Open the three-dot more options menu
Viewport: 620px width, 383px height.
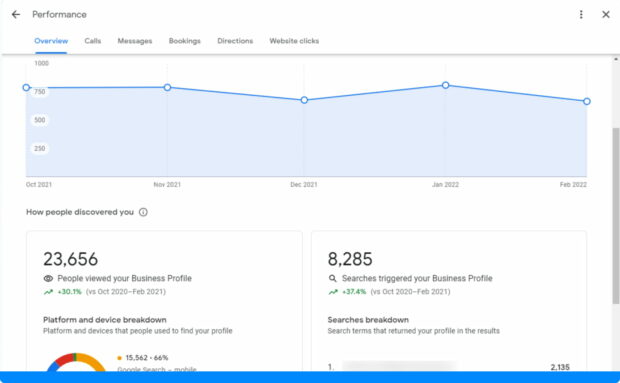click(581, 15)
